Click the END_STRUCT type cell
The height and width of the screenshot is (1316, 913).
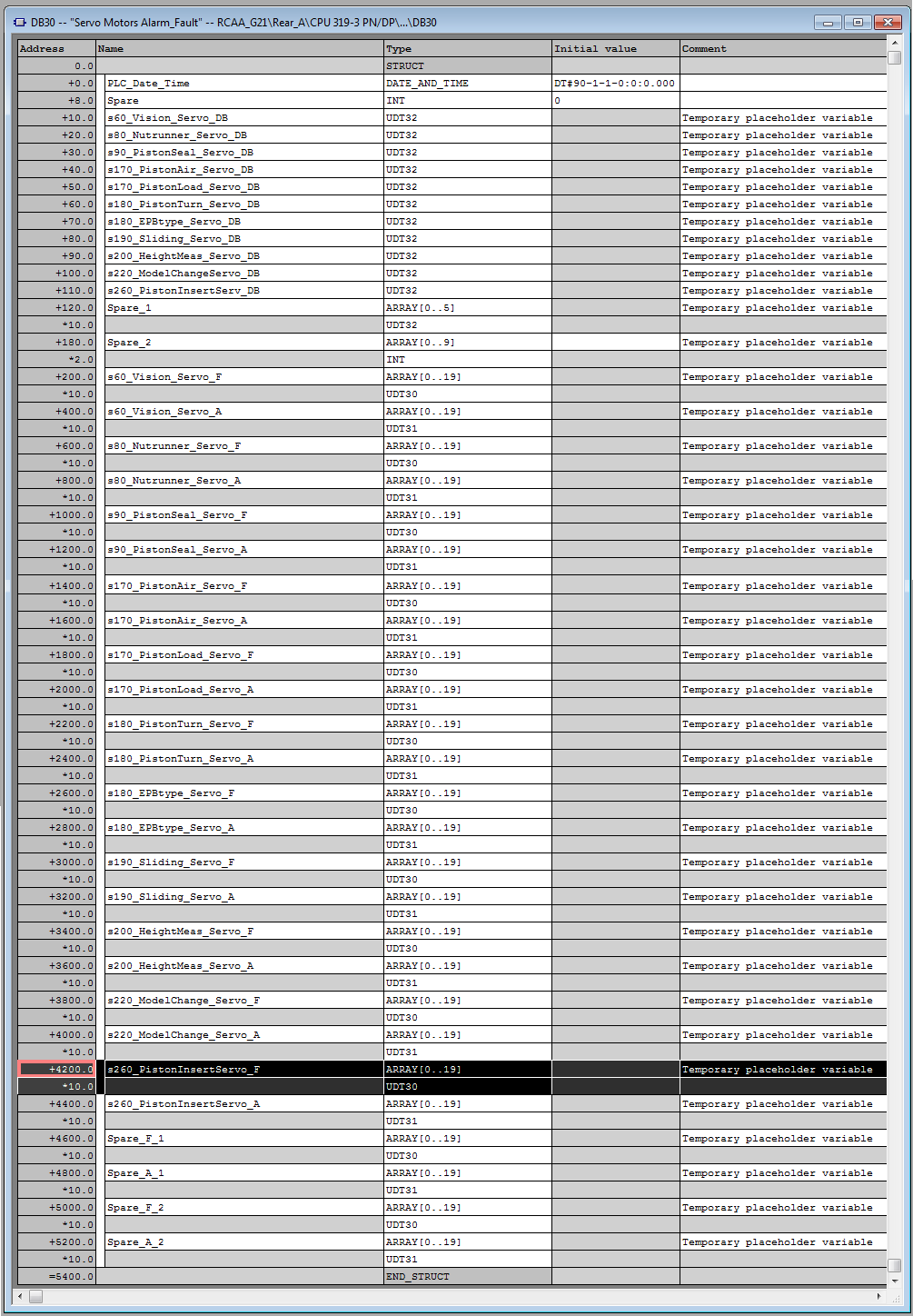tap(468, 1277)
